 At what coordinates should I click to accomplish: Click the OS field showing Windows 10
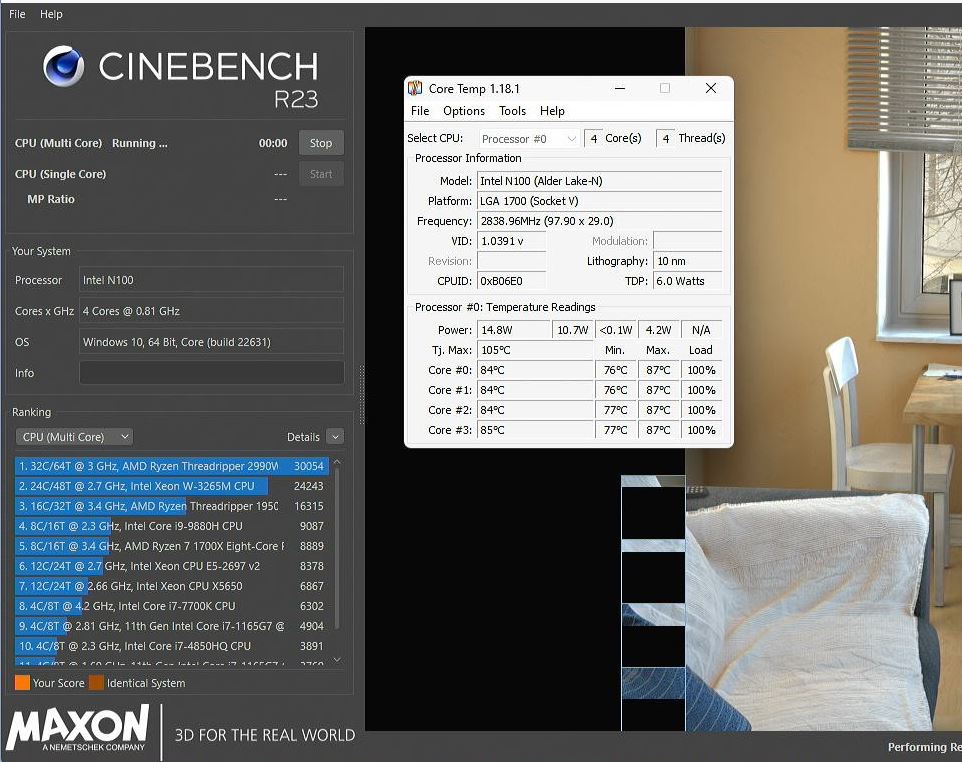(x=211, y=342)
